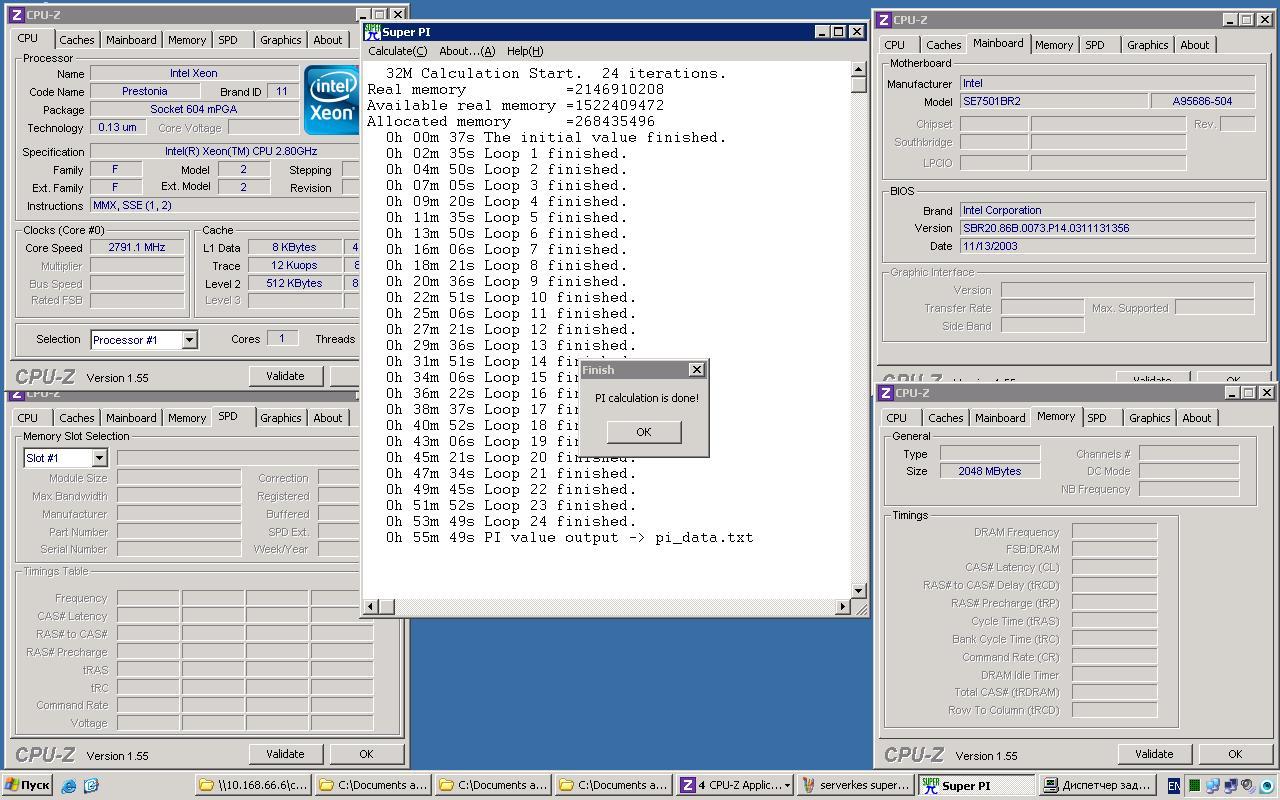Screen dimensions: 1280x800
Task: Open Memory tab in the CPU tab window
Action: pyautogui.click(x=187, y=40)
